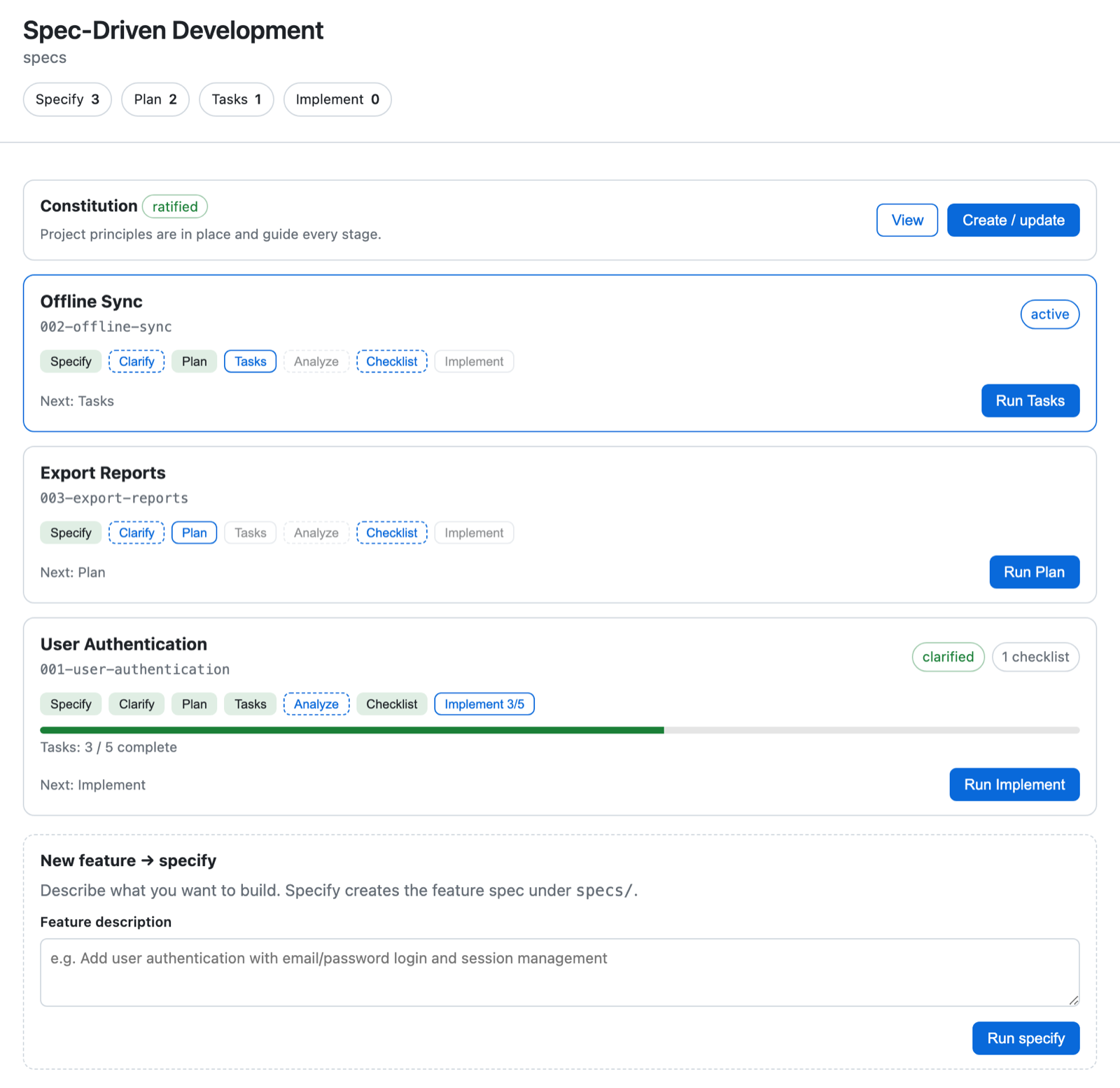Select the Implement 0 stage pill
Image resolution: width=1120 pixels, height=1088 pixels.
[337, 99]
